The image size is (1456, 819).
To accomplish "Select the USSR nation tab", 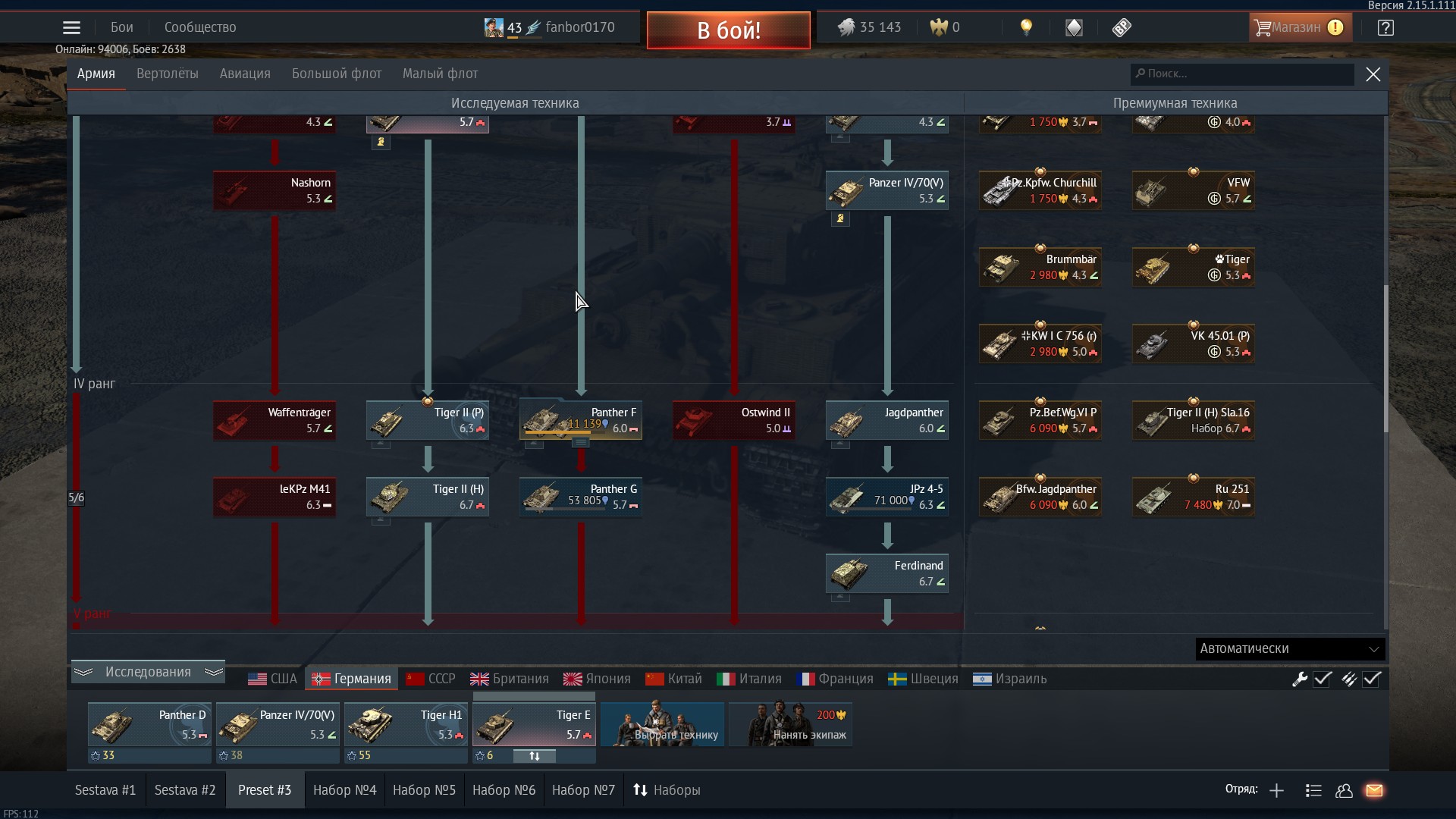I will [x=431, y=679].
